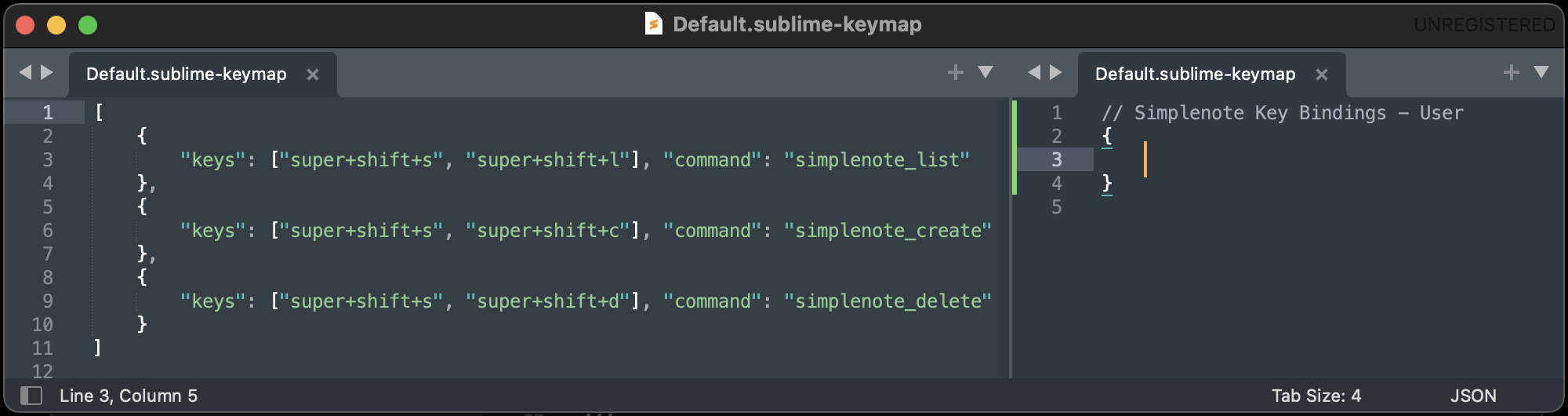Toggle the sidebar icon in status bar
Screen dimensions: 1568x416
click(31, 395)
